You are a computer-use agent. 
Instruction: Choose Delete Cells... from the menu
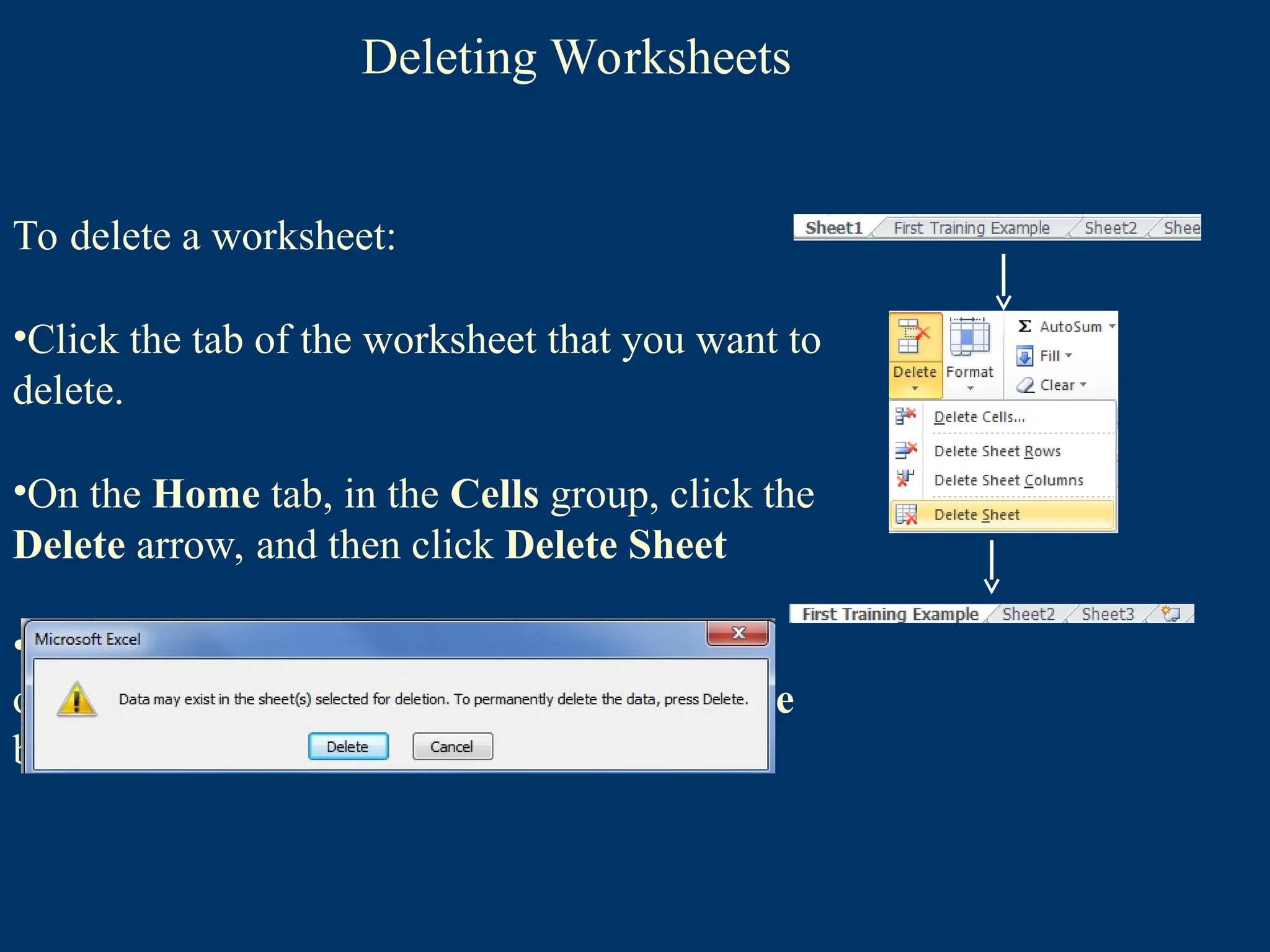pos(1003,416)
